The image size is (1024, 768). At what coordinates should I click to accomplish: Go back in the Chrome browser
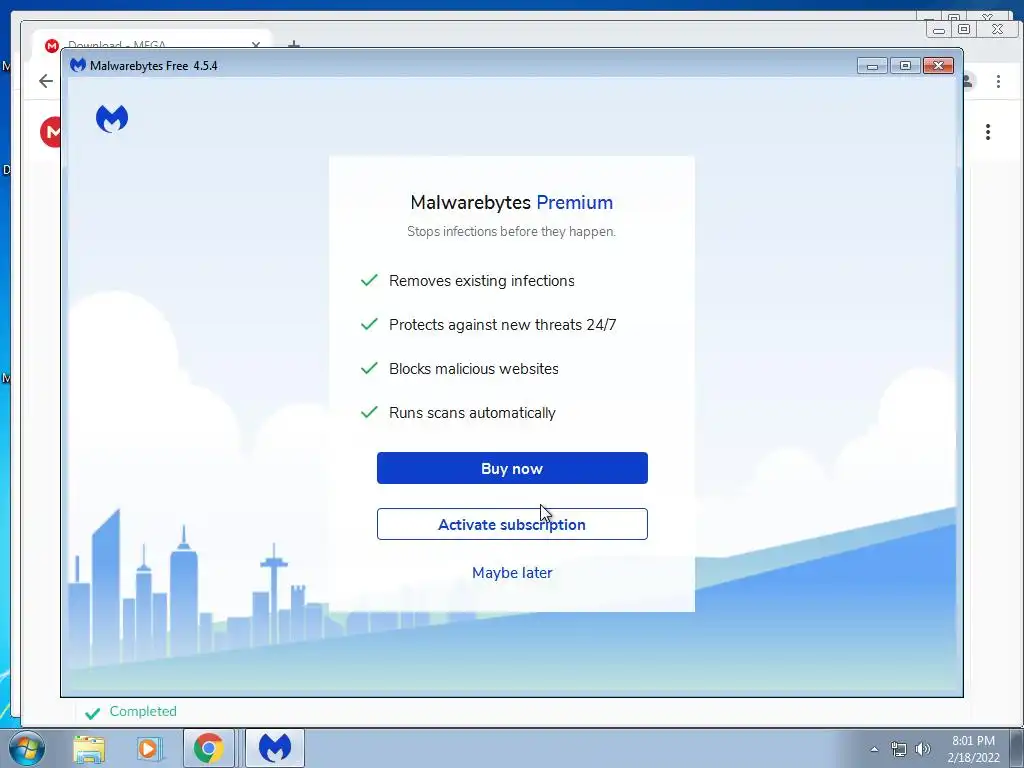coord(46,81)
